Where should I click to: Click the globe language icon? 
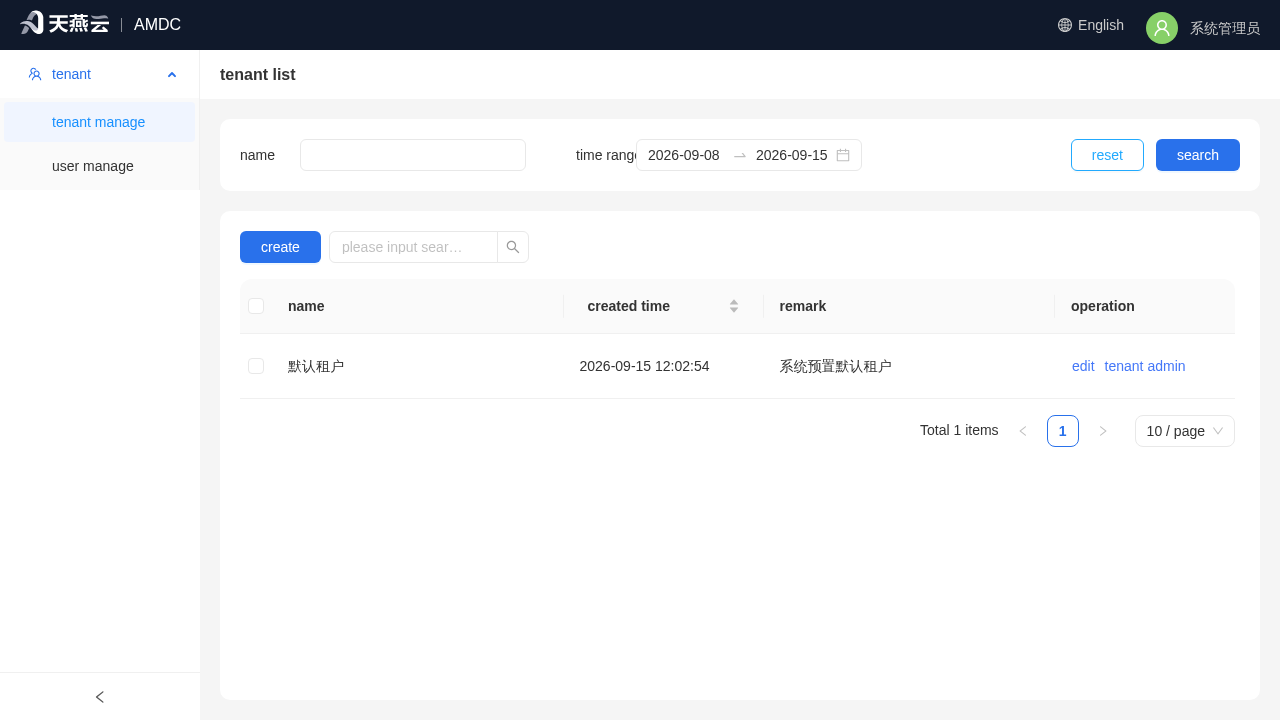pyautogui.click(x=1065, y=25)
